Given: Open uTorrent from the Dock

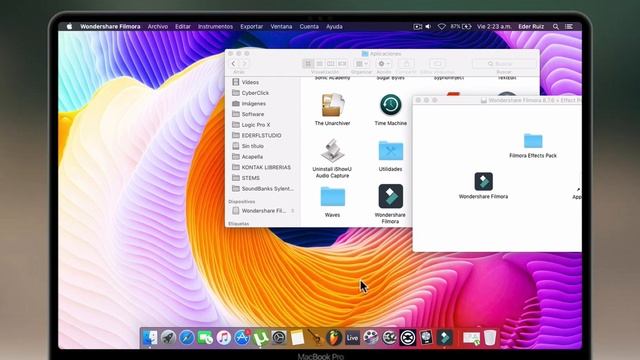Looking at the screenshot, I should (x=260, y=338).
